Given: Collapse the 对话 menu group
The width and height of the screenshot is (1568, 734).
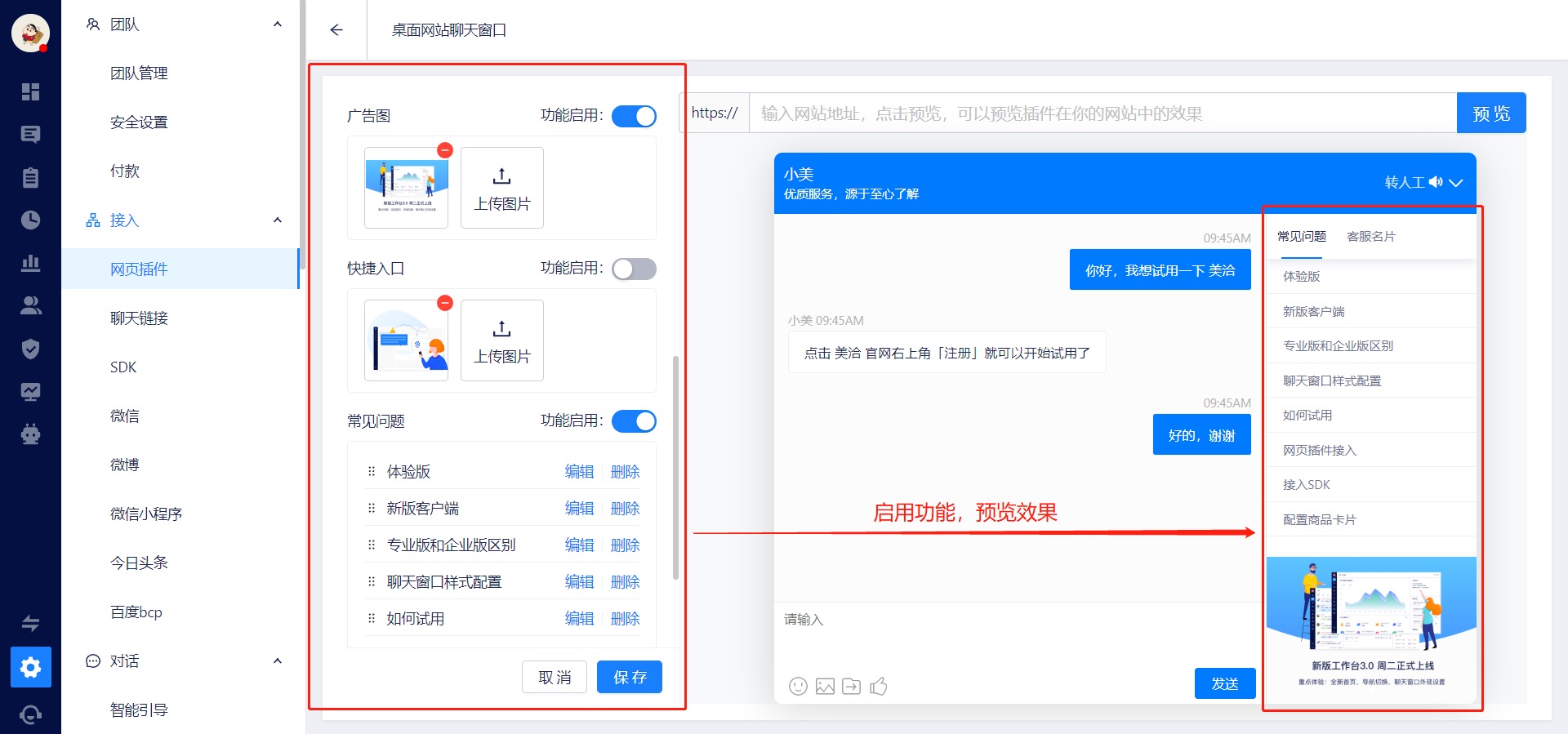Looking at the screenshot, I should coord(278,661).
